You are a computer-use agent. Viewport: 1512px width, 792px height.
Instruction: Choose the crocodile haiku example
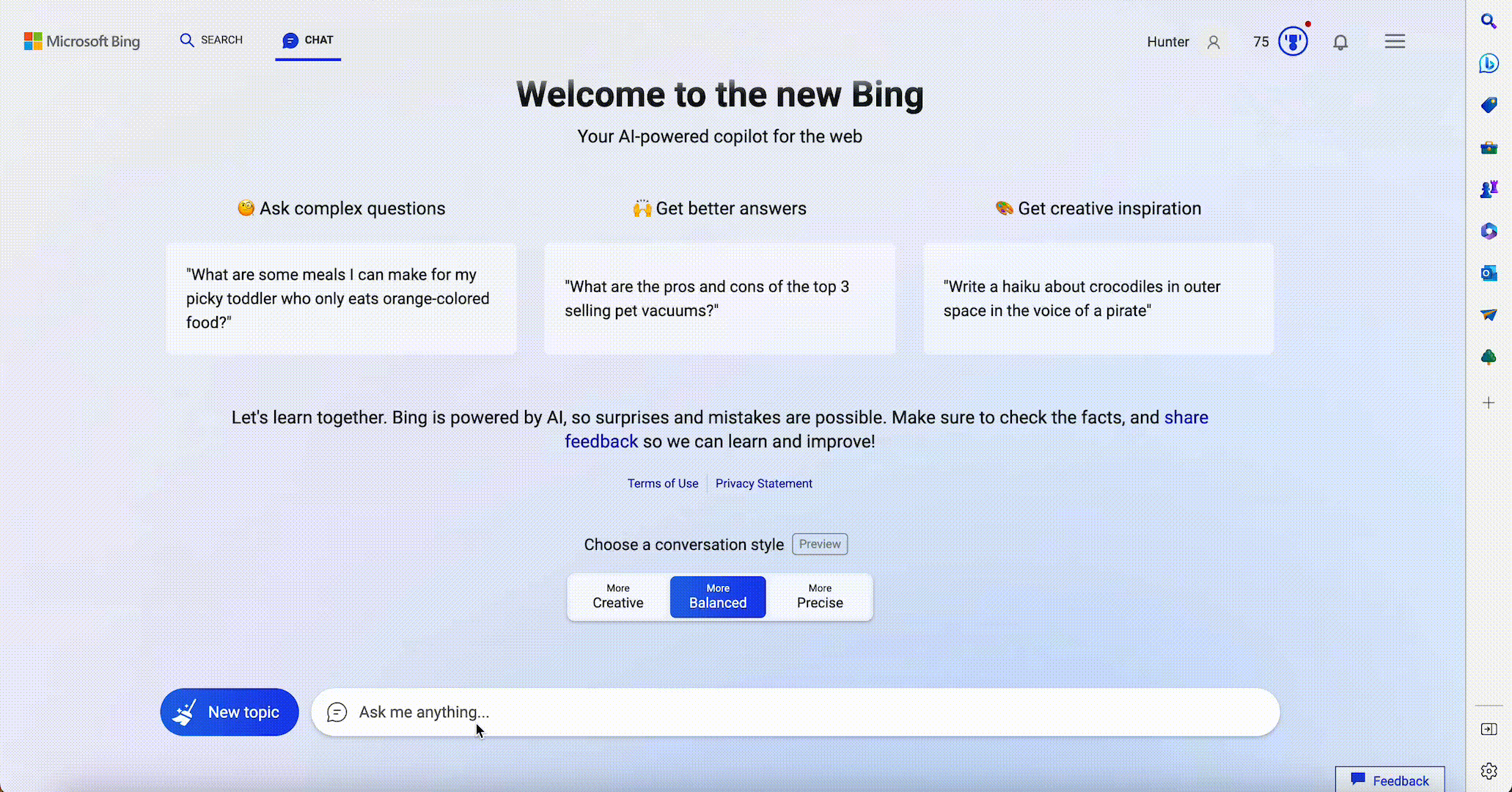click(x=1098, y=298)
